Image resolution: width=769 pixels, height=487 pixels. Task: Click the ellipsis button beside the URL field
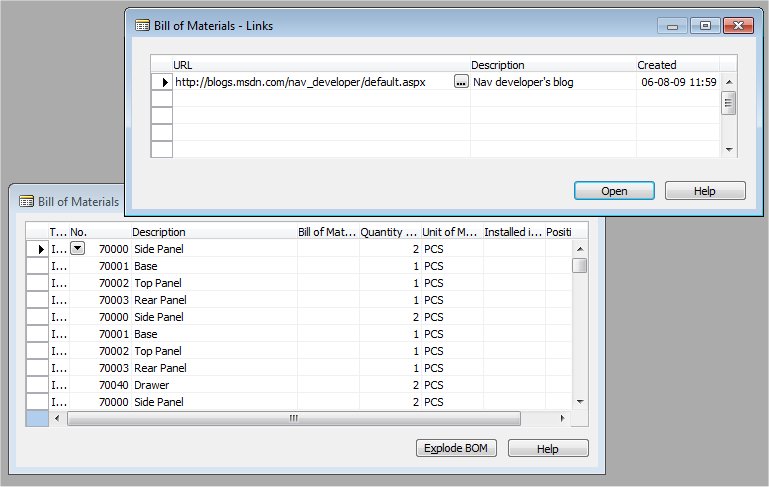coord(460,82)
